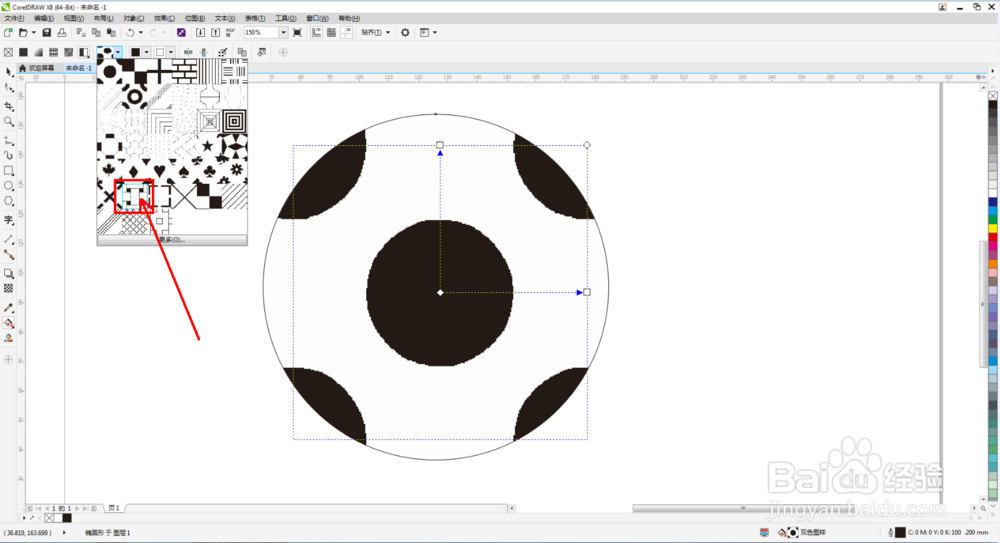Open 编辑 menu

click(44, 19)
